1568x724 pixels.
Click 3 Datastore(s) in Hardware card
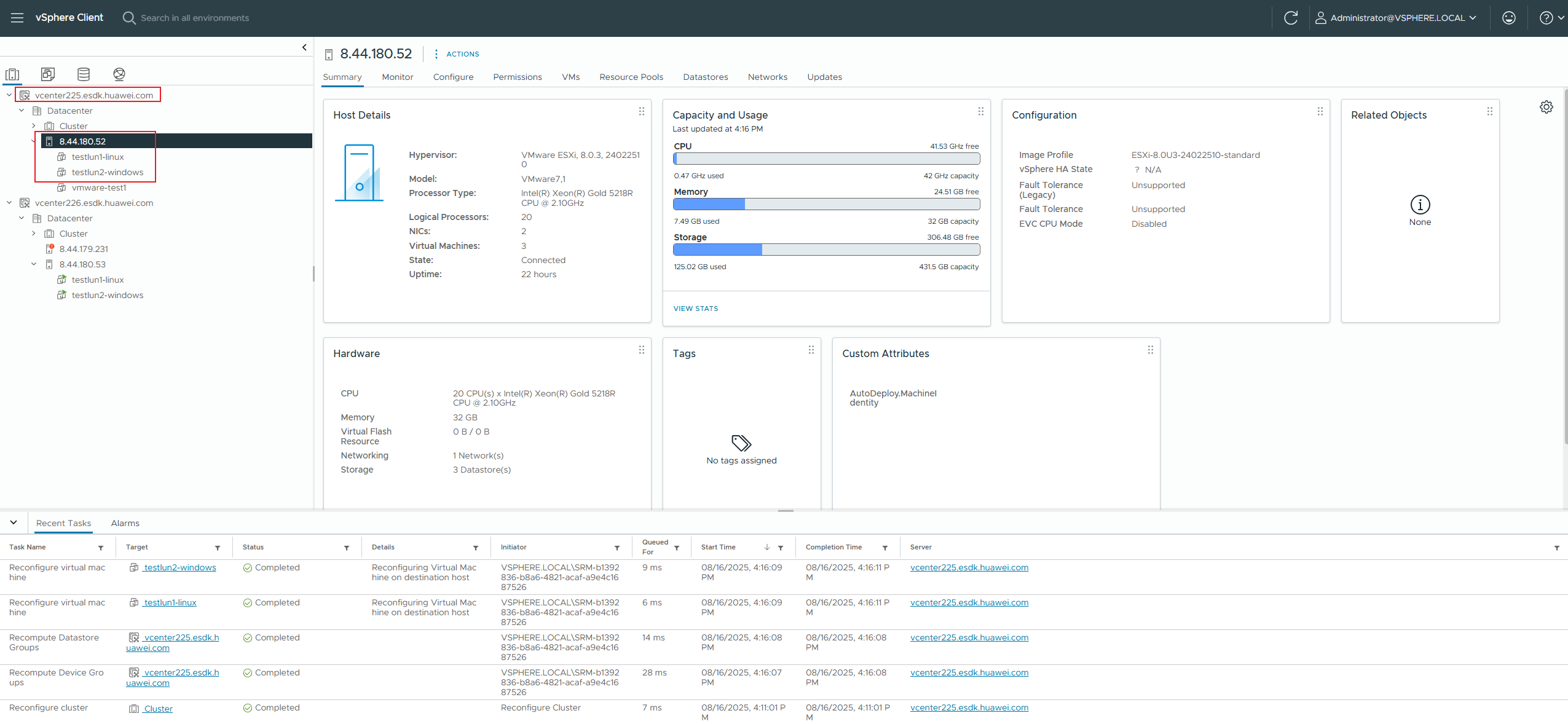click(x=482, y=470)
